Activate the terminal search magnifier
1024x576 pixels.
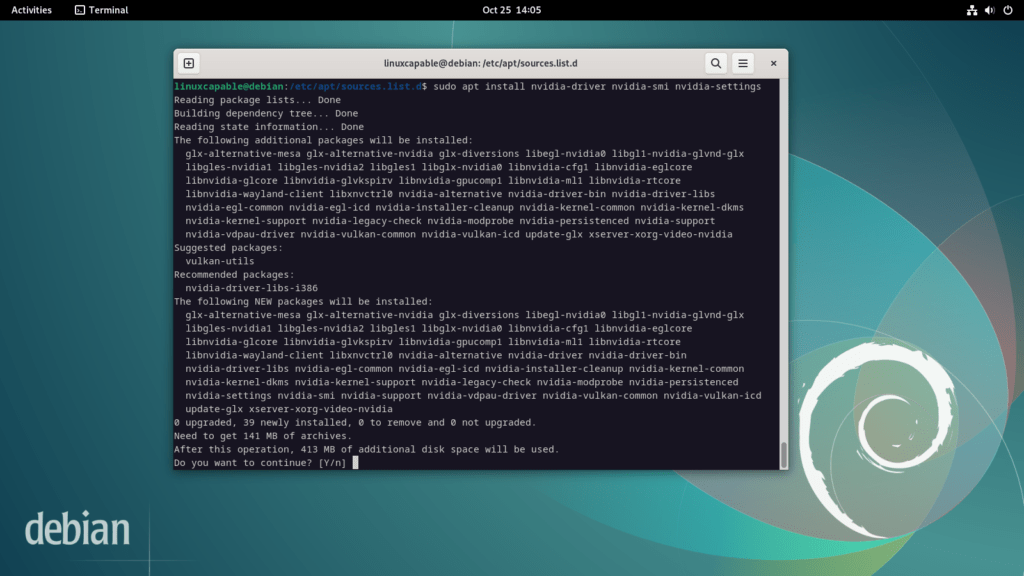(716, 62)
